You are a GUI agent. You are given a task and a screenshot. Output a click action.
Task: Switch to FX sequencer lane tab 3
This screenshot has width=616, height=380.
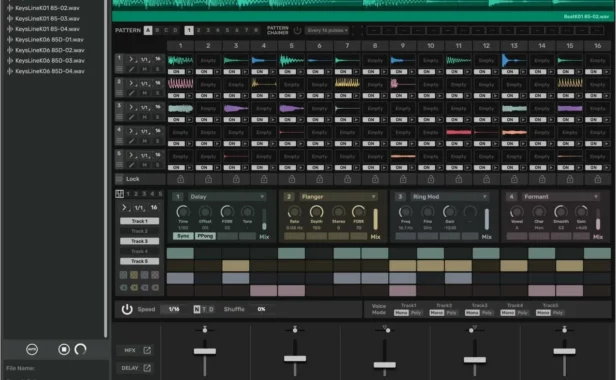pos(144,194)
